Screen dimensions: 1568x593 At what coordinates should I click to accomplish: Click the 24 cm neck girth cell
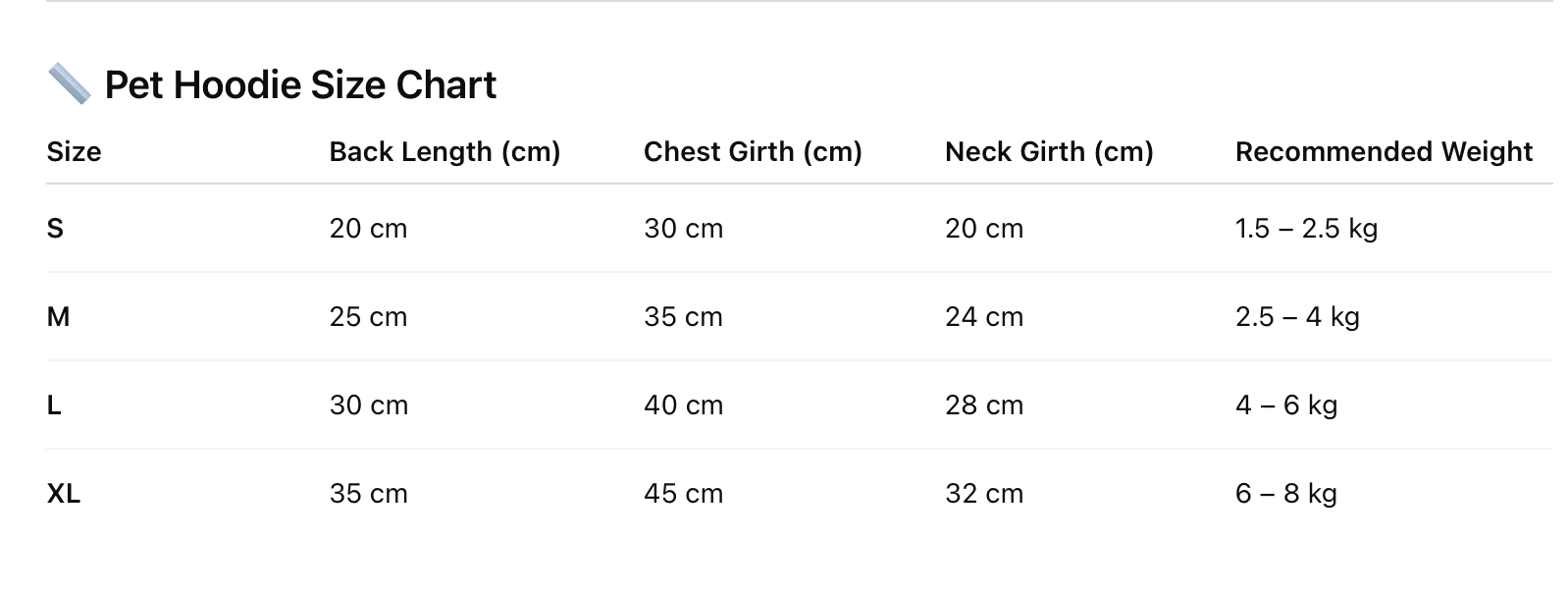click(984, 317)
